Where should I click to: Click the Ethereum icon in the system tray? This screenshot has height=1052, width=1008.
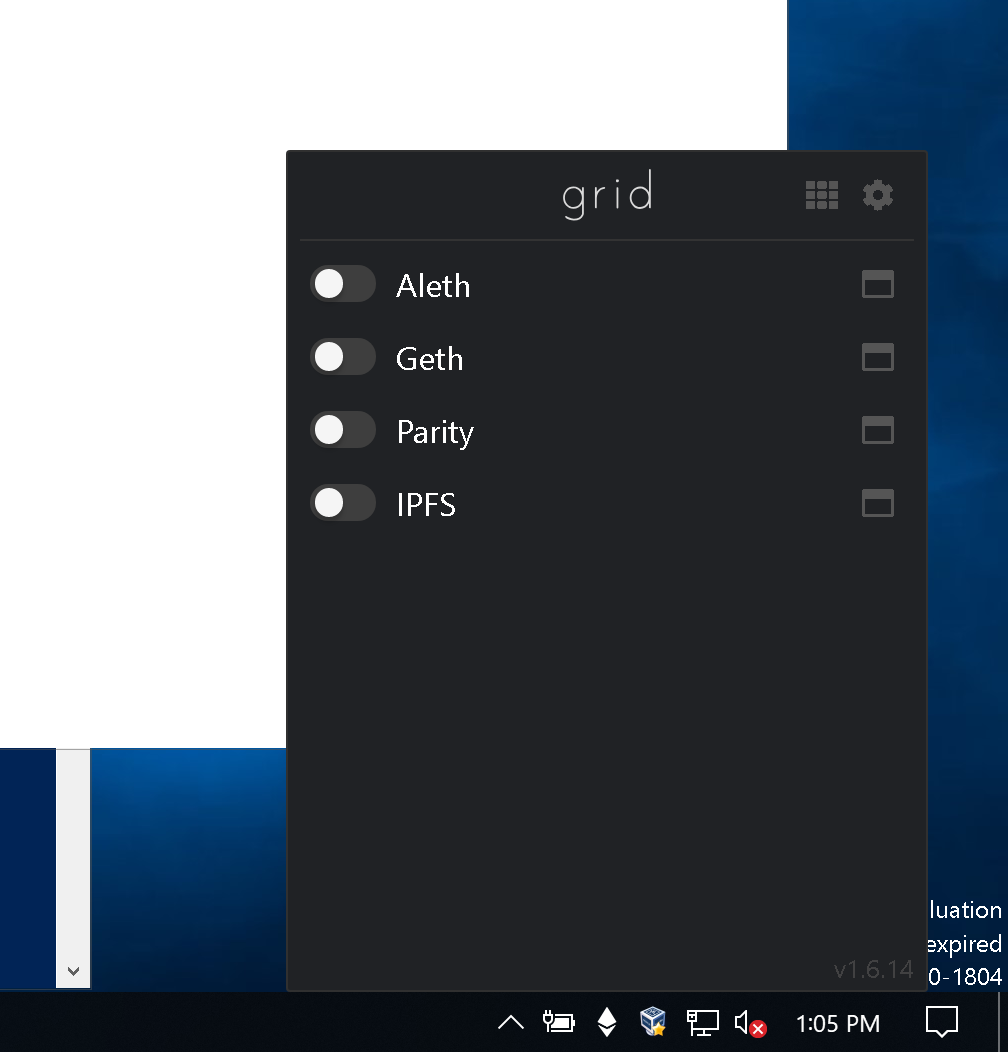607,1022
